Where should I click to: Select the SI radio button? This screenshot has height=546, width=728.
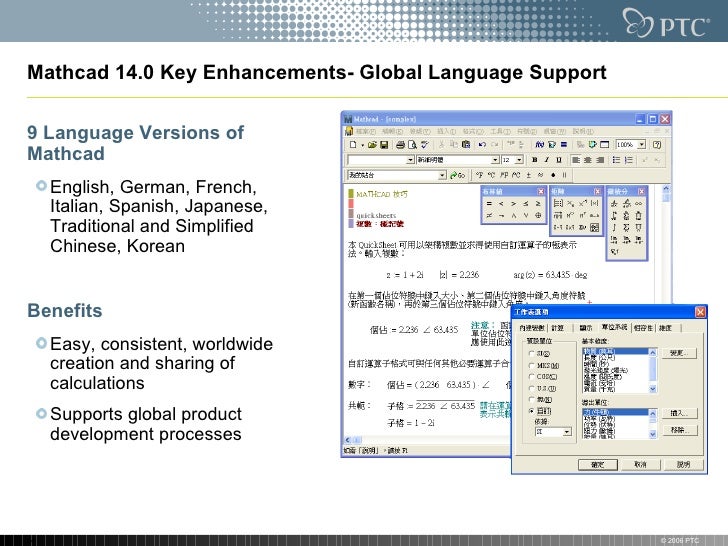[x=532, y=354]
